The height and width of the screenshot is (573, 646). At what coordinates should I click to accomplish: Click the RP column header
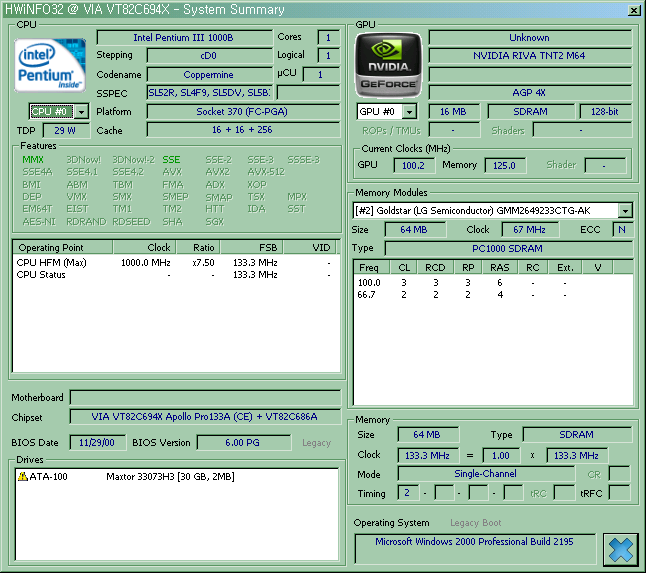click(x=468, y=267)
